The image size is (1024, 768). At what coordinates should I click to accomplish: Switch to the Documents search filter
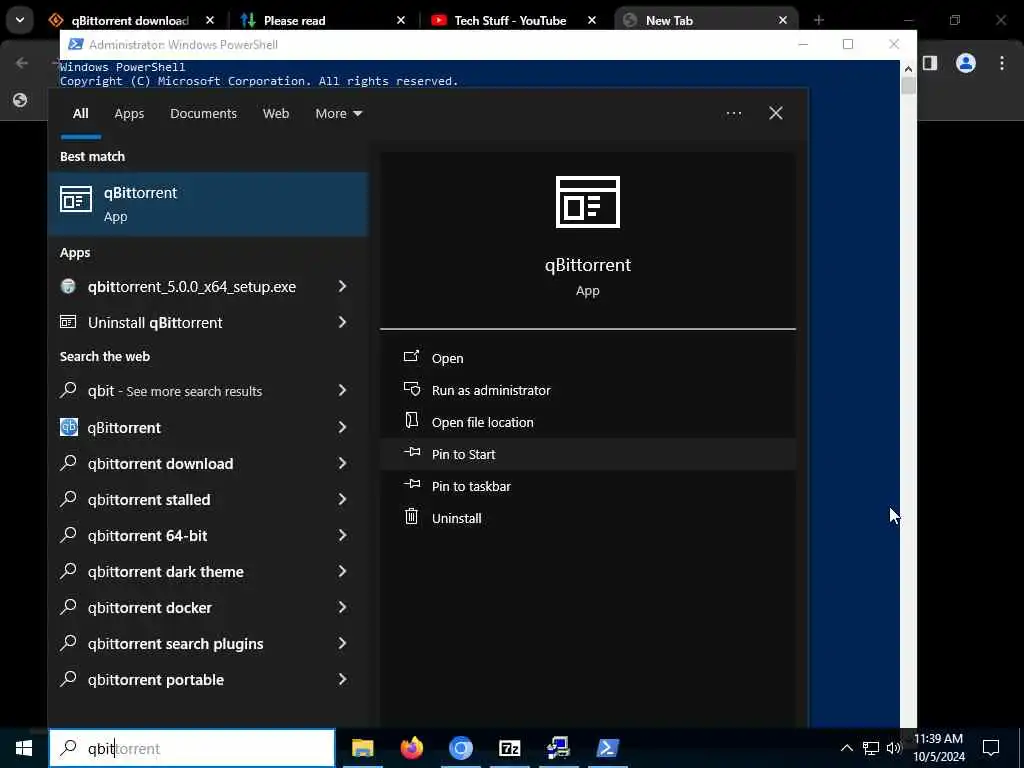coord(203,114)
